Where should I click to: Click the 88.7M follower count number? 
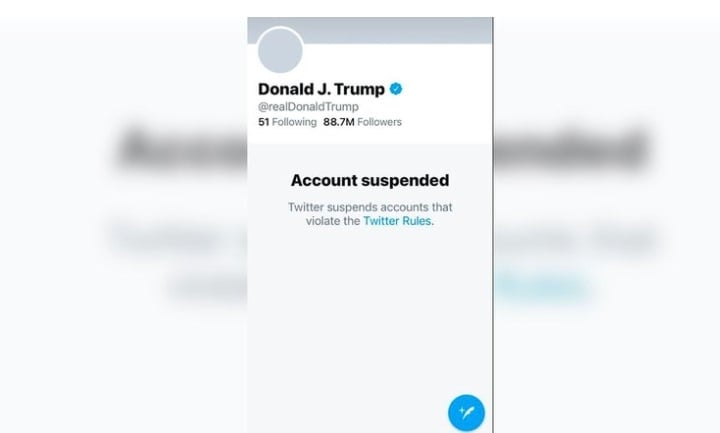click(x=339, y=122)
